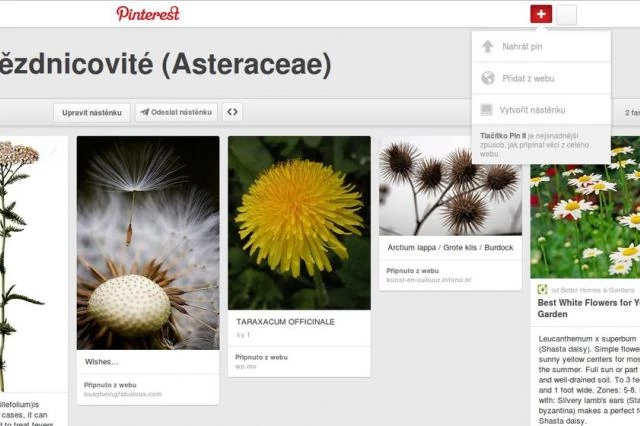Click the Odeslat nástěnku button
This screenshot has height=426, width=640.
click(x=176, y=112)
